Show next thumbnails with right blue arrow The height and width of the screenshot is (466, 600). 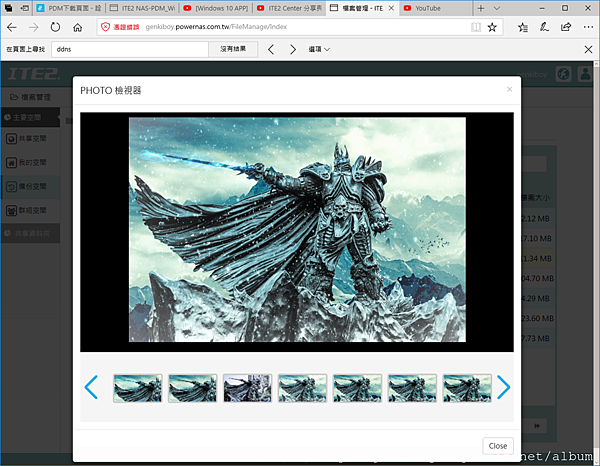503,387
